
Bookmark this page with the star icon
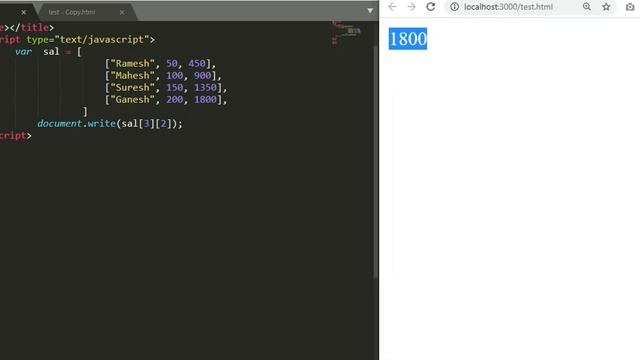click(x=606, y=7)
